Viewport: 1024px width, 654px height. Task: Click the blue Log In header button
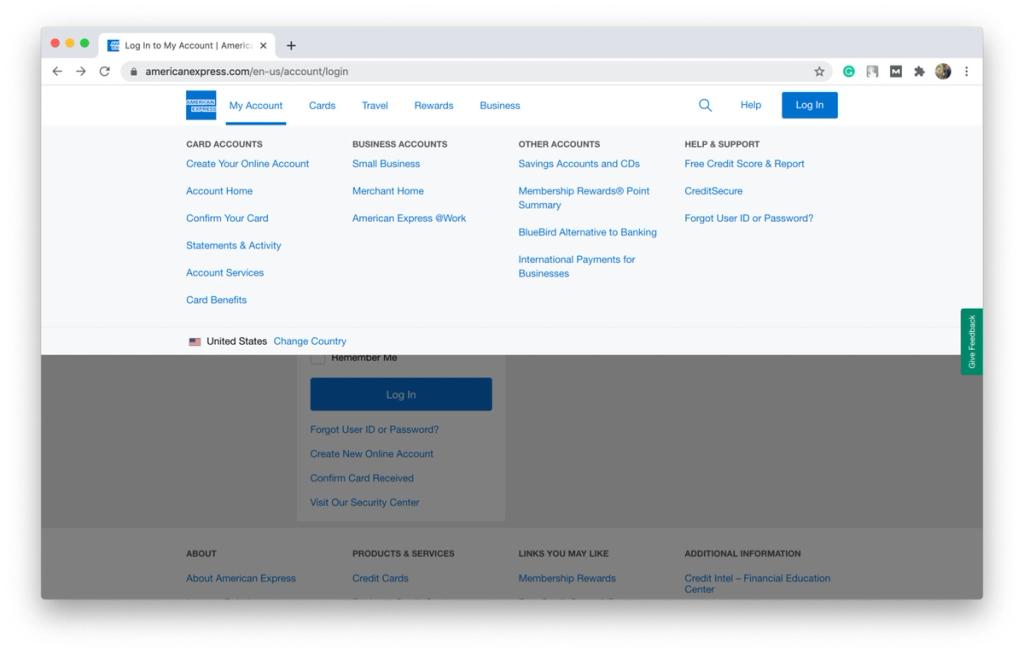pos(809,105)
